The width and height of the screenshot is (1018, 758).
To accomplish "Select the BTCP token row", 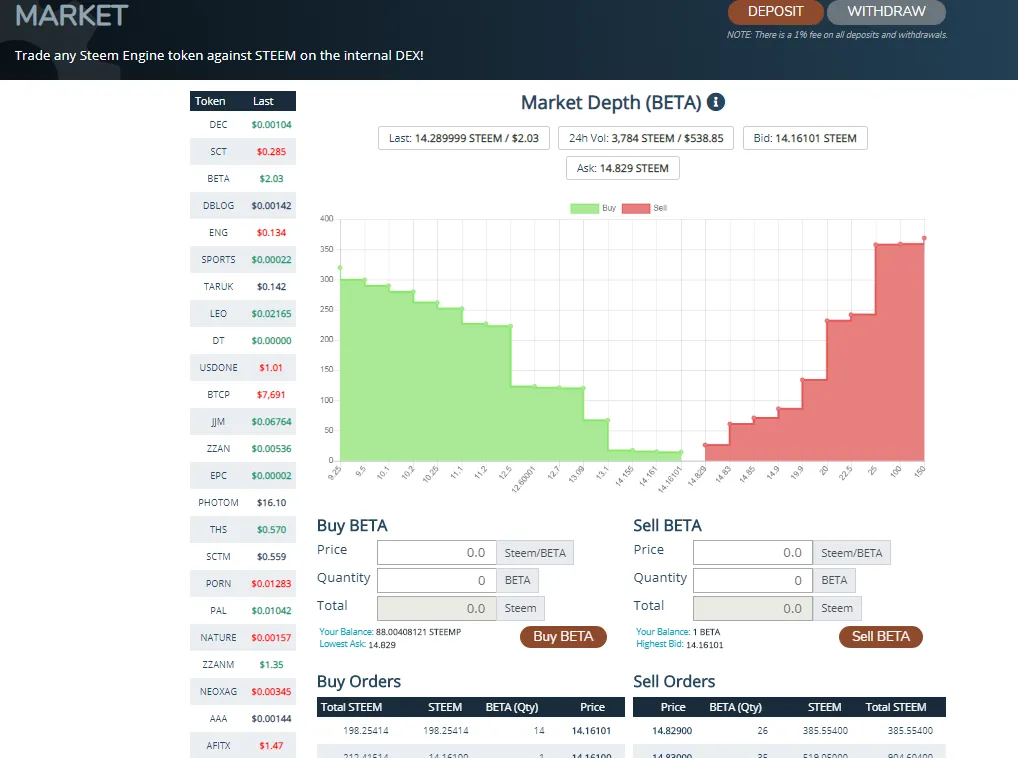I will pyautogui.click(x=243, y=395).
